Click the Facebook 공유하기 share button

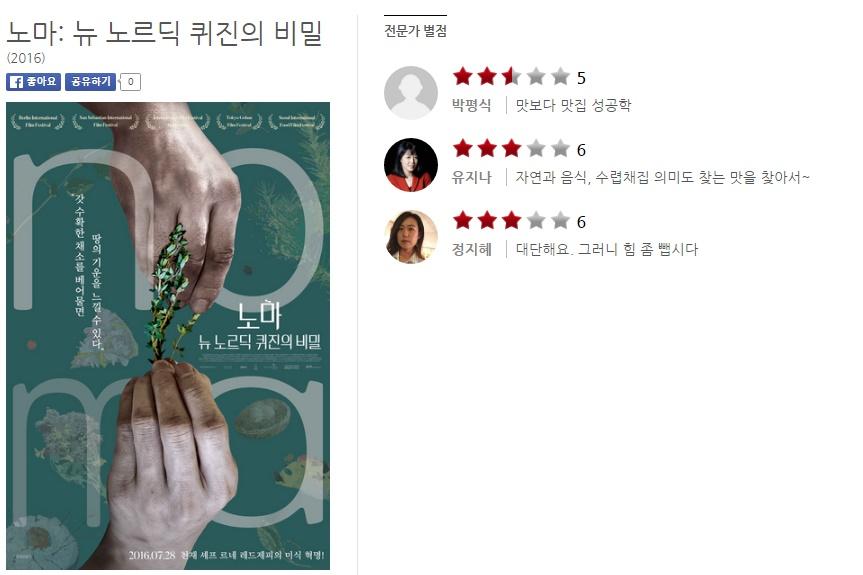coord(90,81)
